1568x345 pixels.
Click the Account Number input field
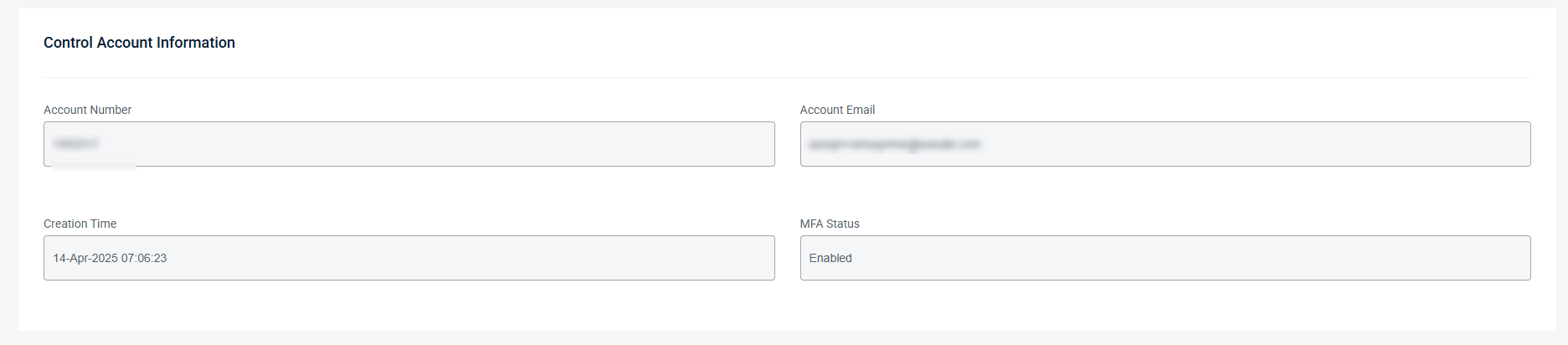tap(409, 144)
